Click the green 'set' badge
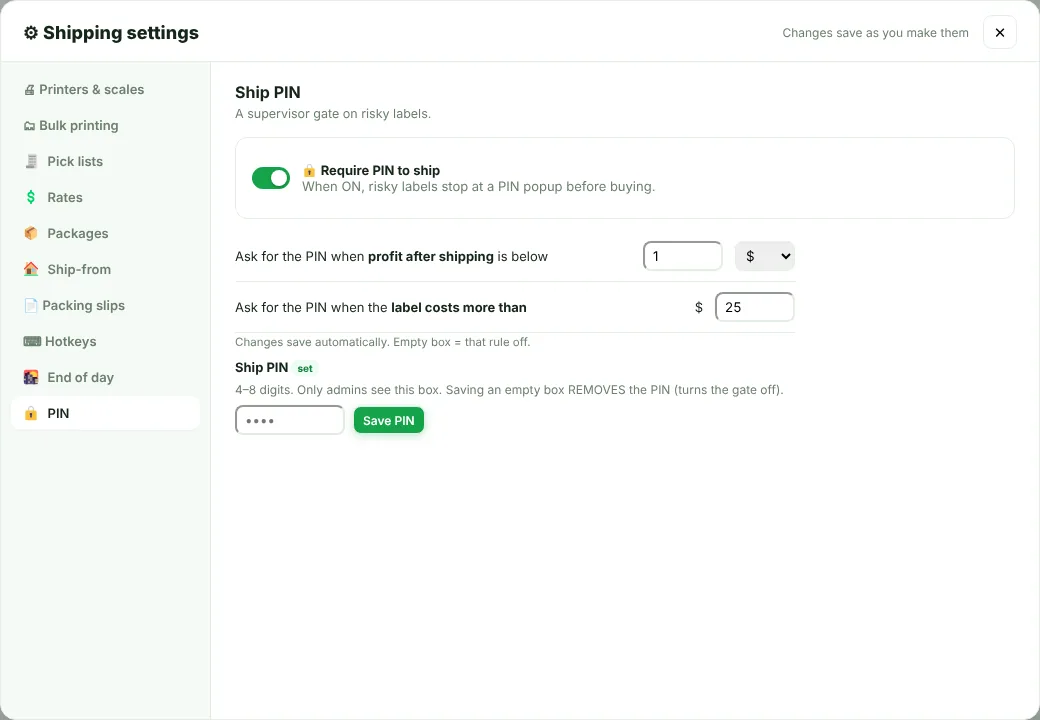Image resolution: width=1040 pixels, height=720 pixels. coord(305,369)
